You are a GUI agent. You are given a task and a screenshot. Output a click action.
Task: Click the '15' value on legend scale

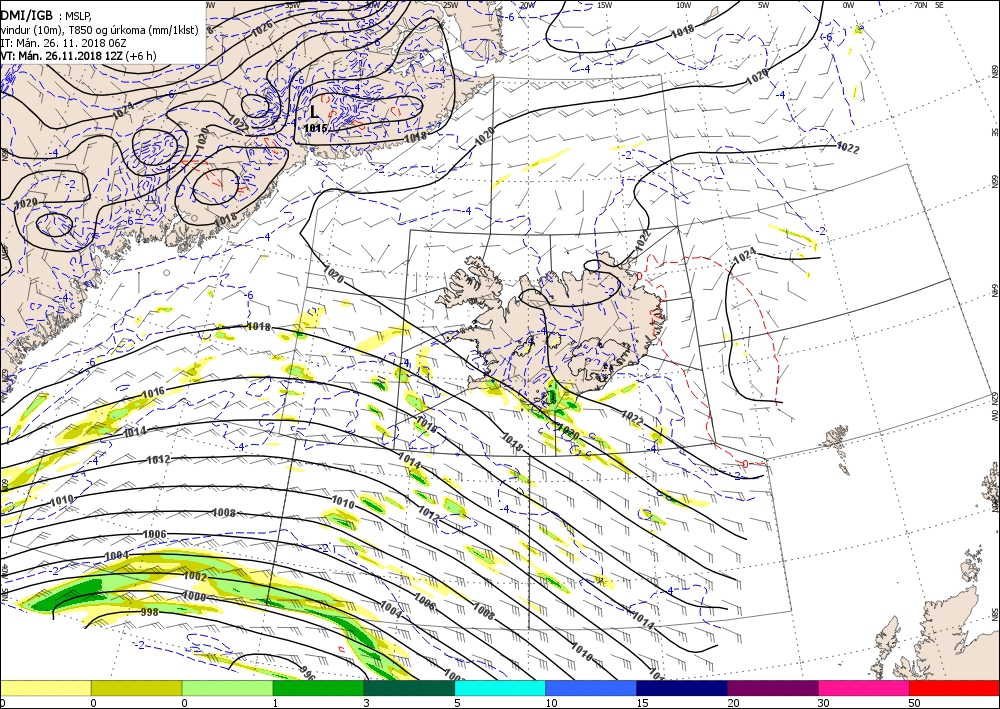click(642, 703)
